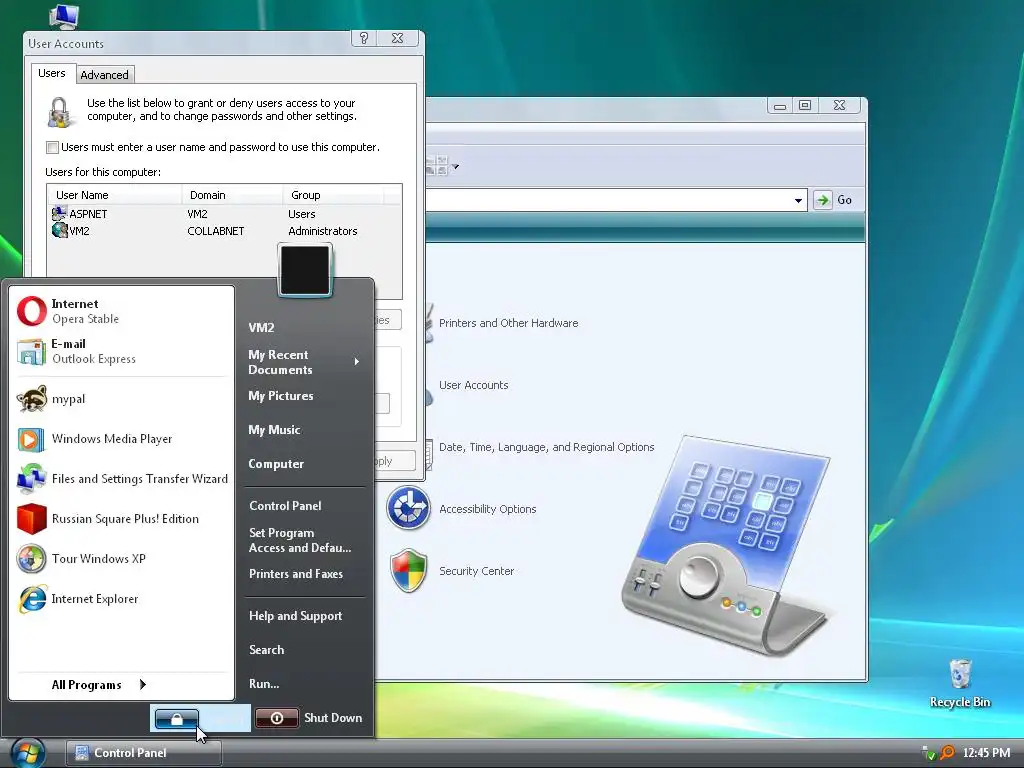Sort by User Name column header
The width and height of the screenshot is (1024, 768).
tap(115, 195)
